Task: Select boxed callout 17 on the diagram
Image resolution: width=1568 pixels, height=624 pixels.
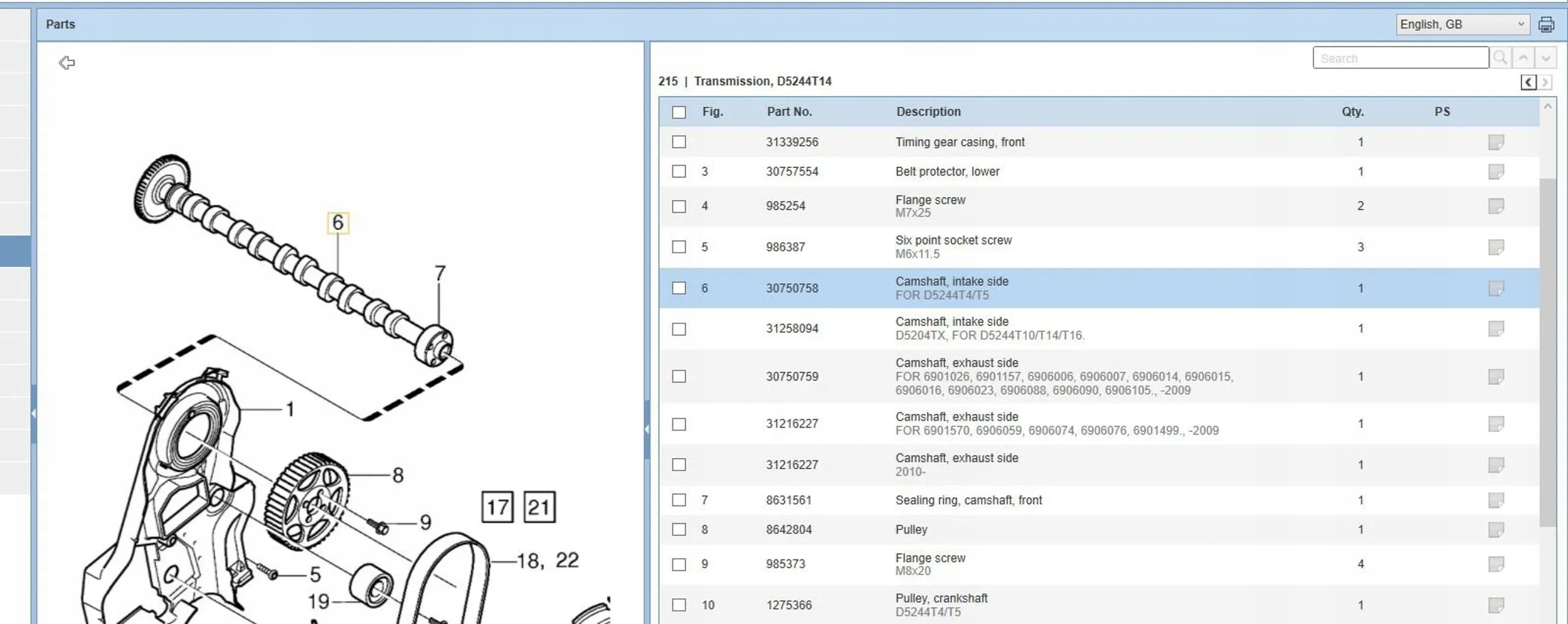Action: point(497,507)
